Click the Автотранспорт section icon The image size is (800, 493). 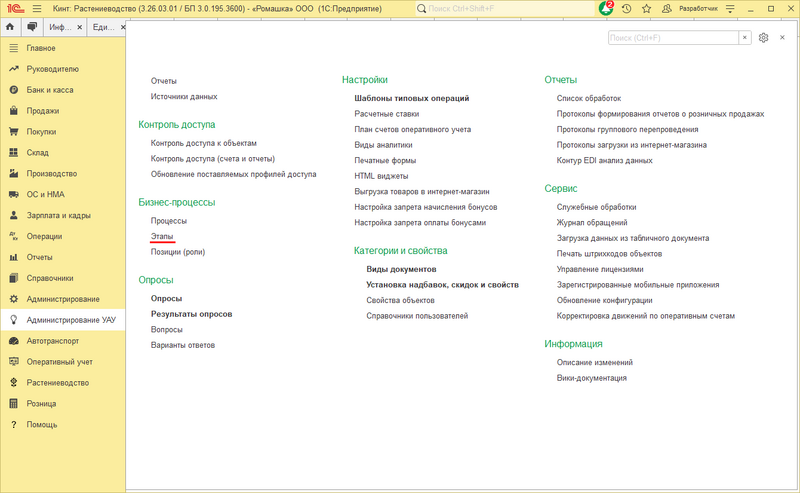[14, 341]
